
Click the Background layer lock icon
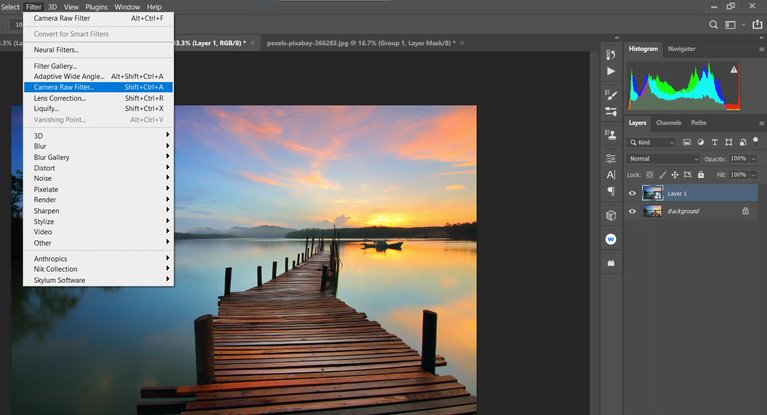(745, 211)
